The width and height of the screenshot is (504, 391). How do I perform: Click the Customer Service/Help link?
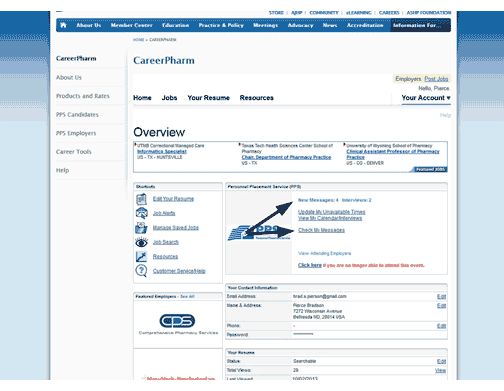coord(179,271)
